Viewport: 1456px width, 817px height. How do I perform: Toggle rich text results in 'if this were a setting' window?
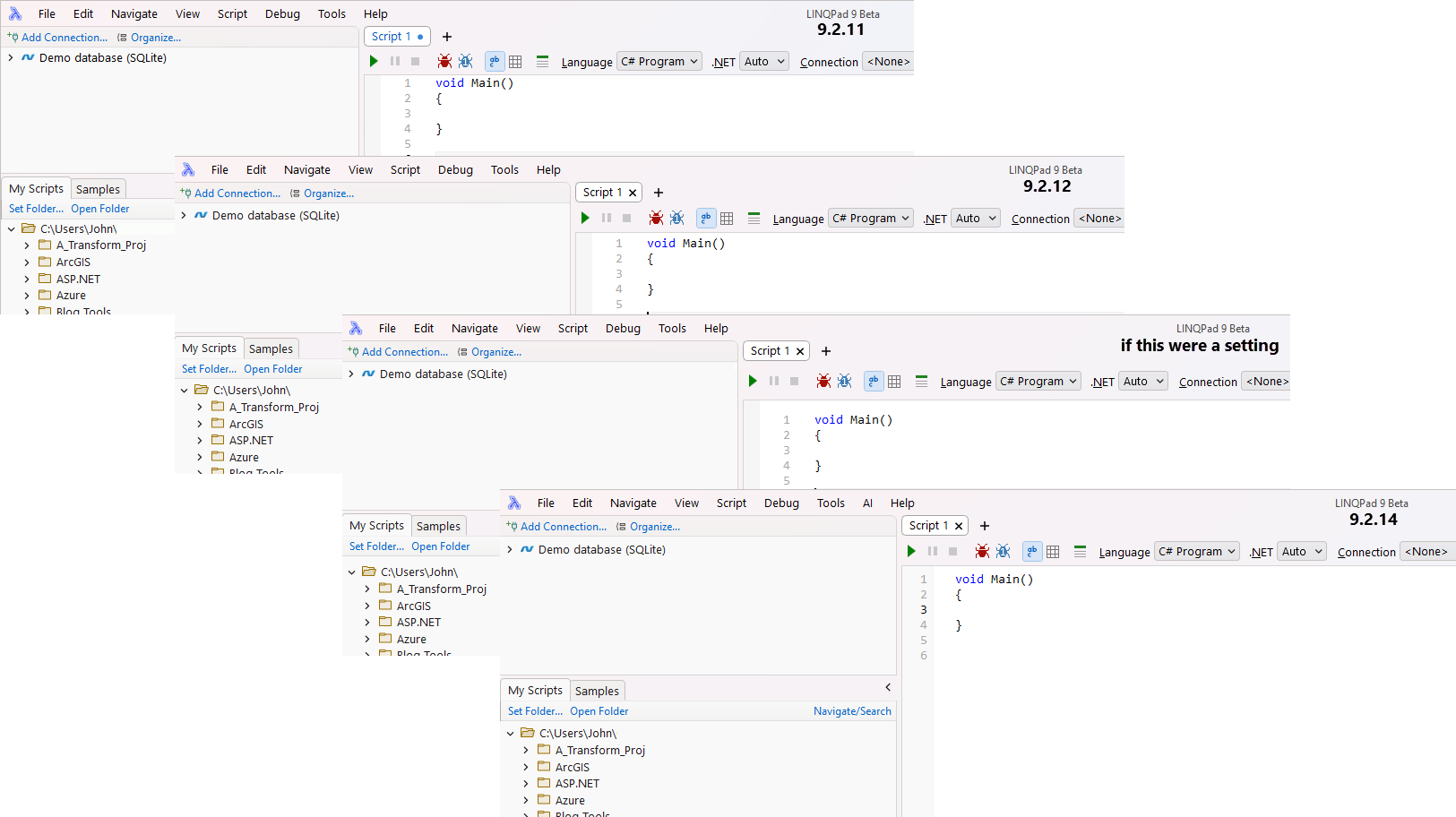coord(874,381)
